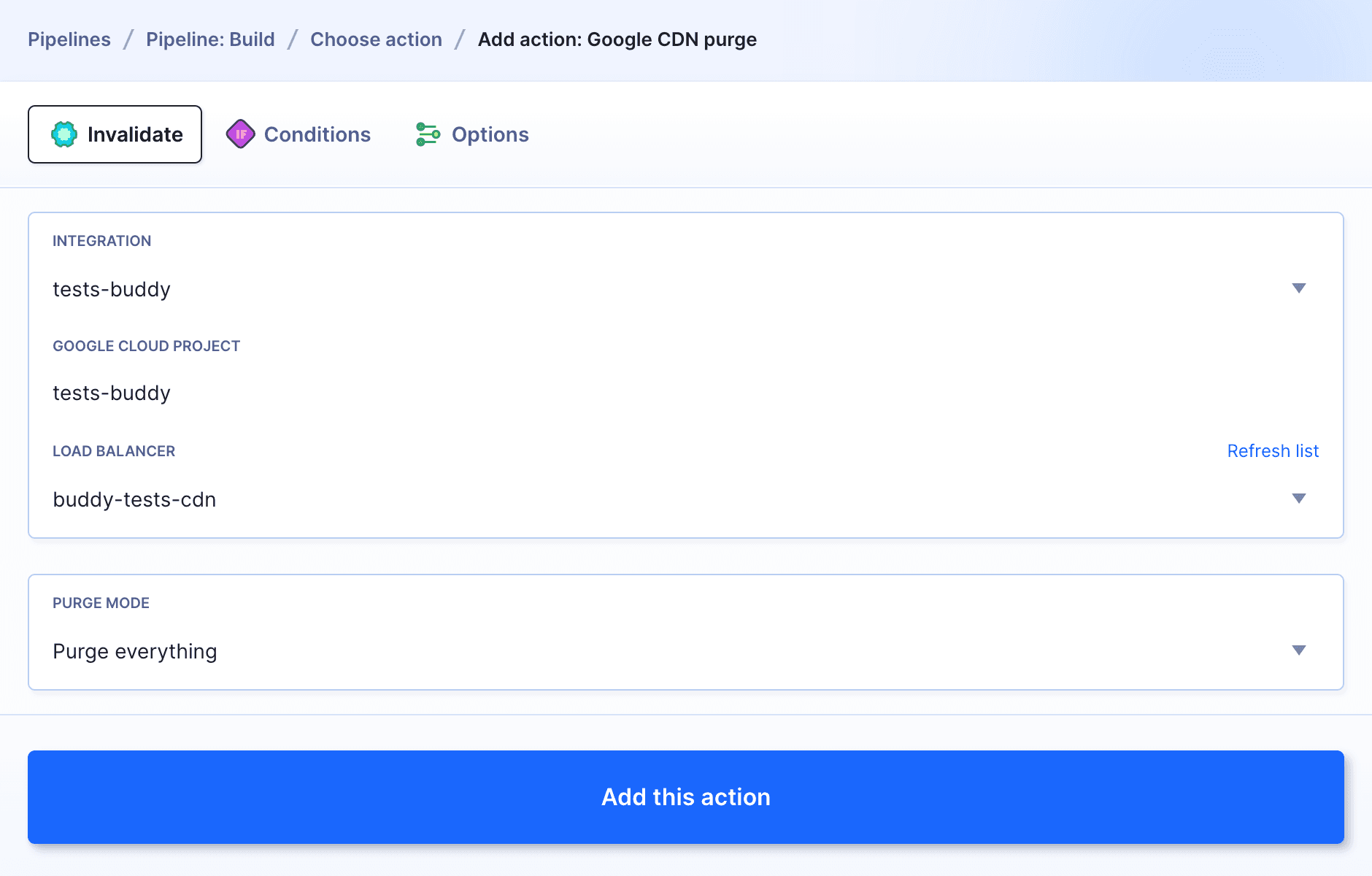Viewport: 1372px width, 876px height.
Task: Open Pipeline: Build breadcrumb link
Action: [210, 39]
